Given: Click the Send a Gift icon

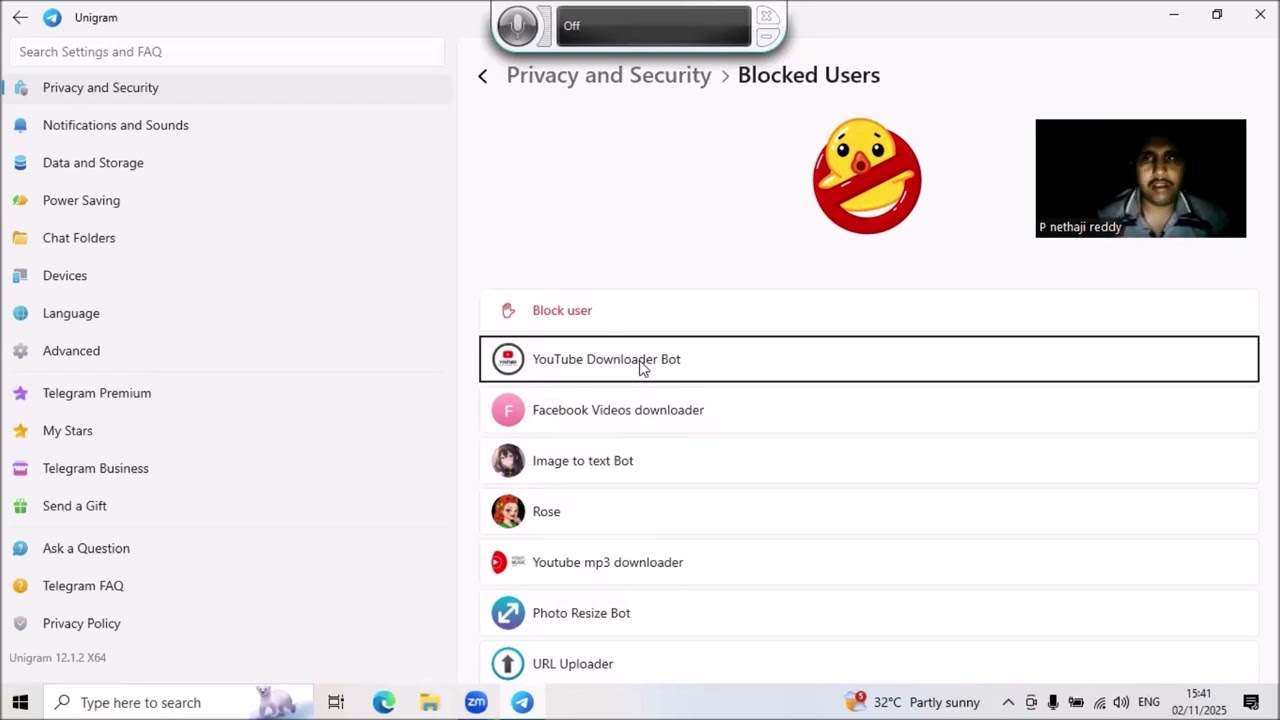Looking at the screenshot, I should click(x=20, y=506).
